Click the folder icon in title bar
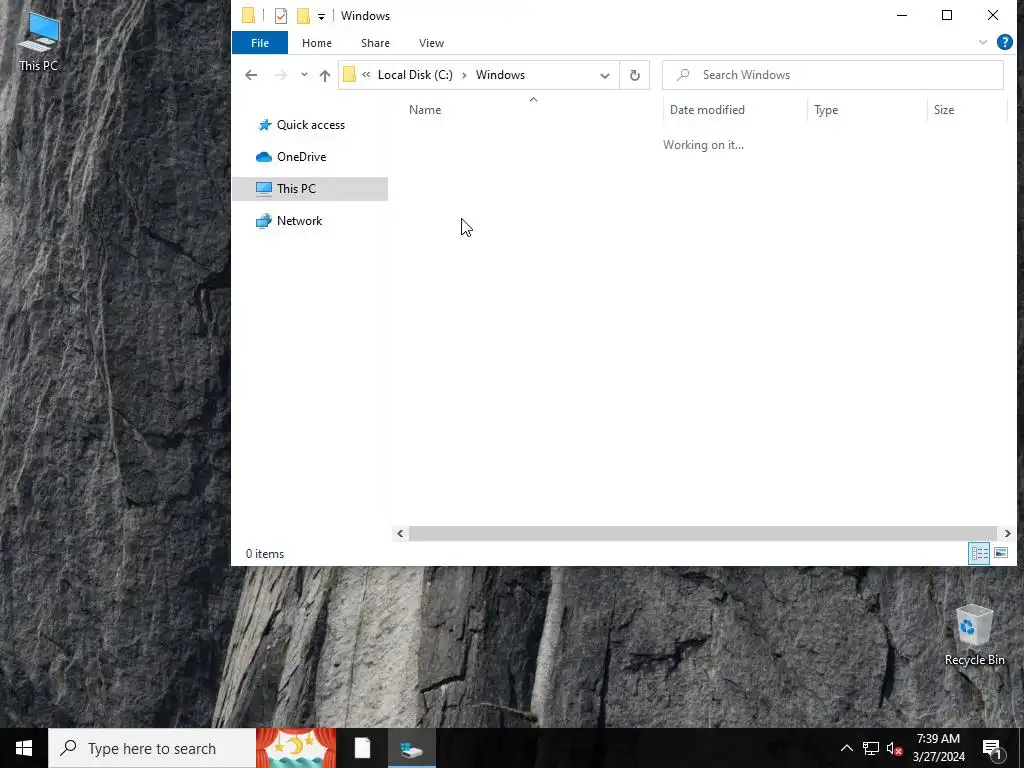This screenshot has height=768, width=1024. (249, 15)
